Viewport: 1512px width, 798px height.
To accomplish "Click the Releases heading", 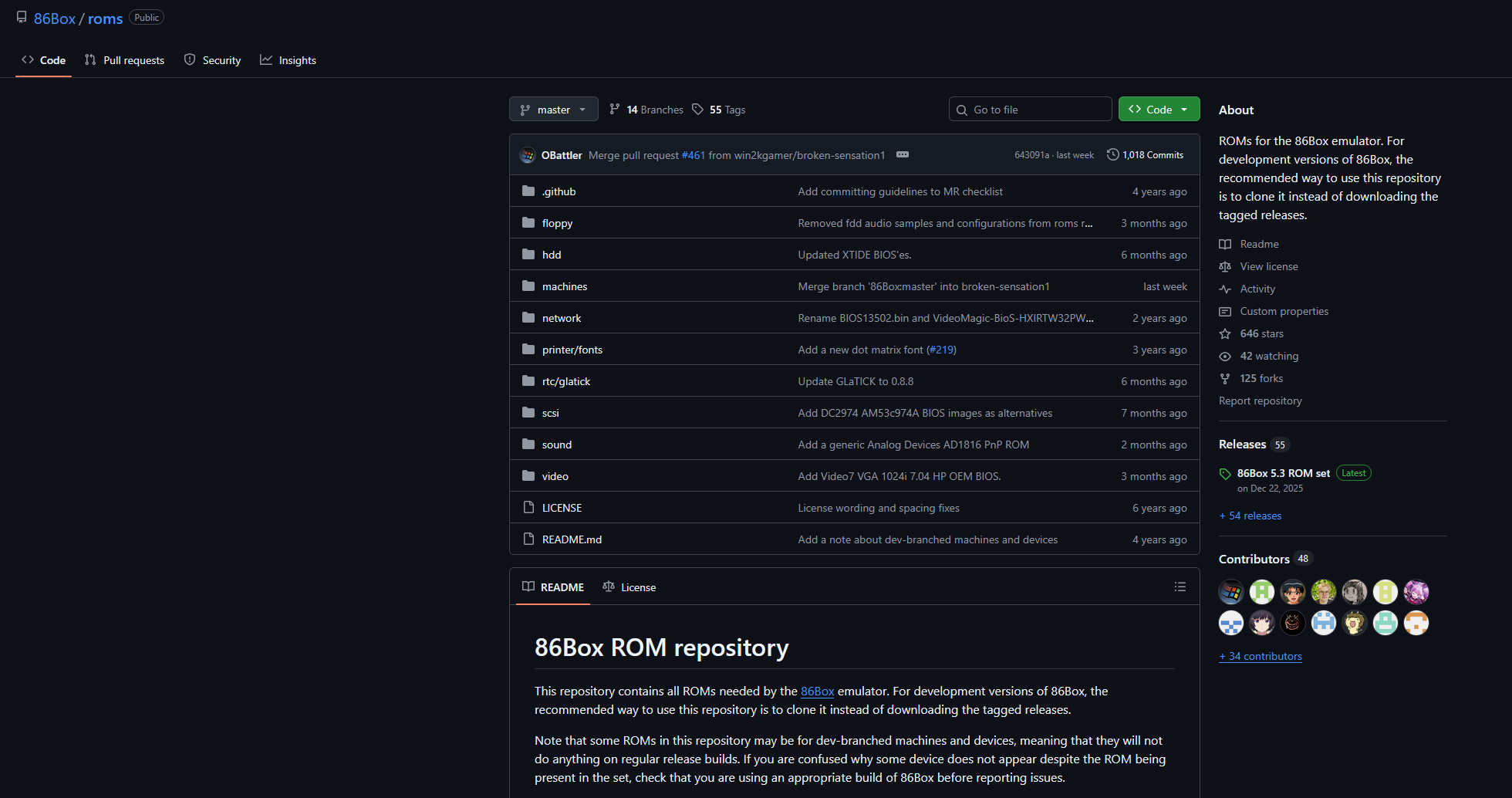I will point(1242,445).
